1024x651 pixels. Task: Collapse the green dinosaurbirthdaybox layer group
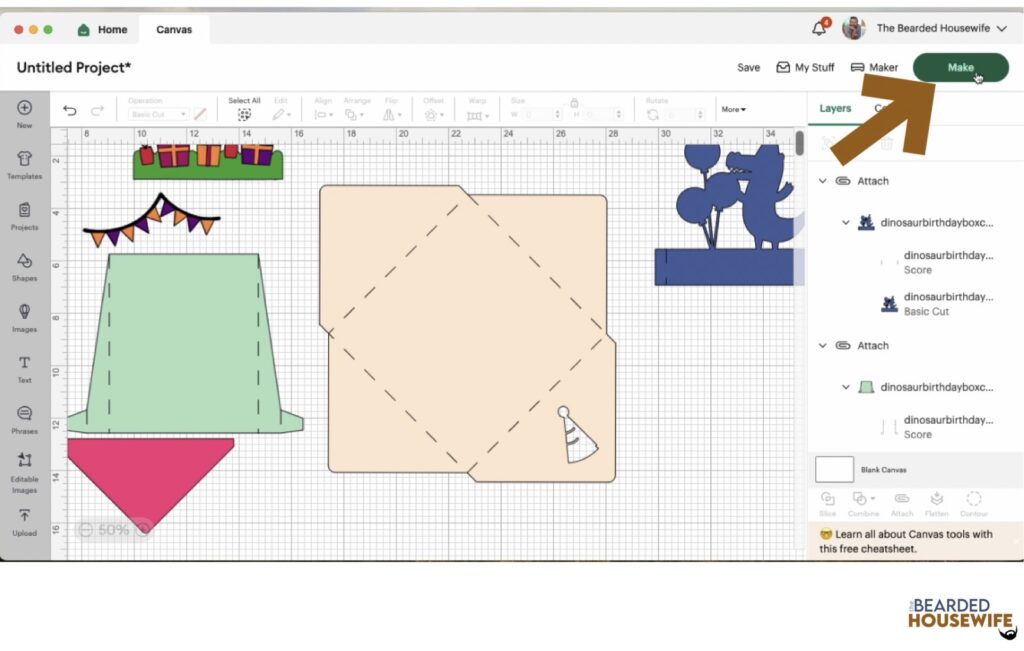pos(846,387)
